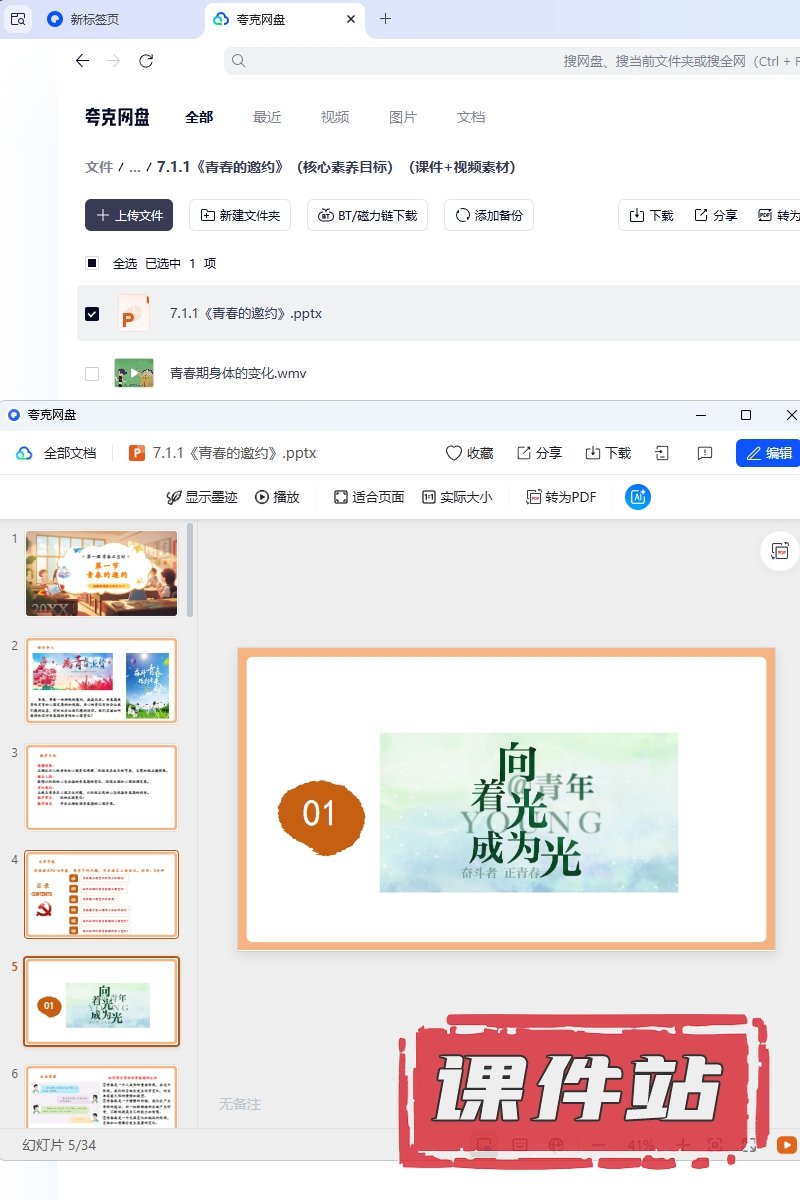The width and height of the screenshot is (800, 1200).
Task: Click the blue 编辑 button
Action: (768, 453)
